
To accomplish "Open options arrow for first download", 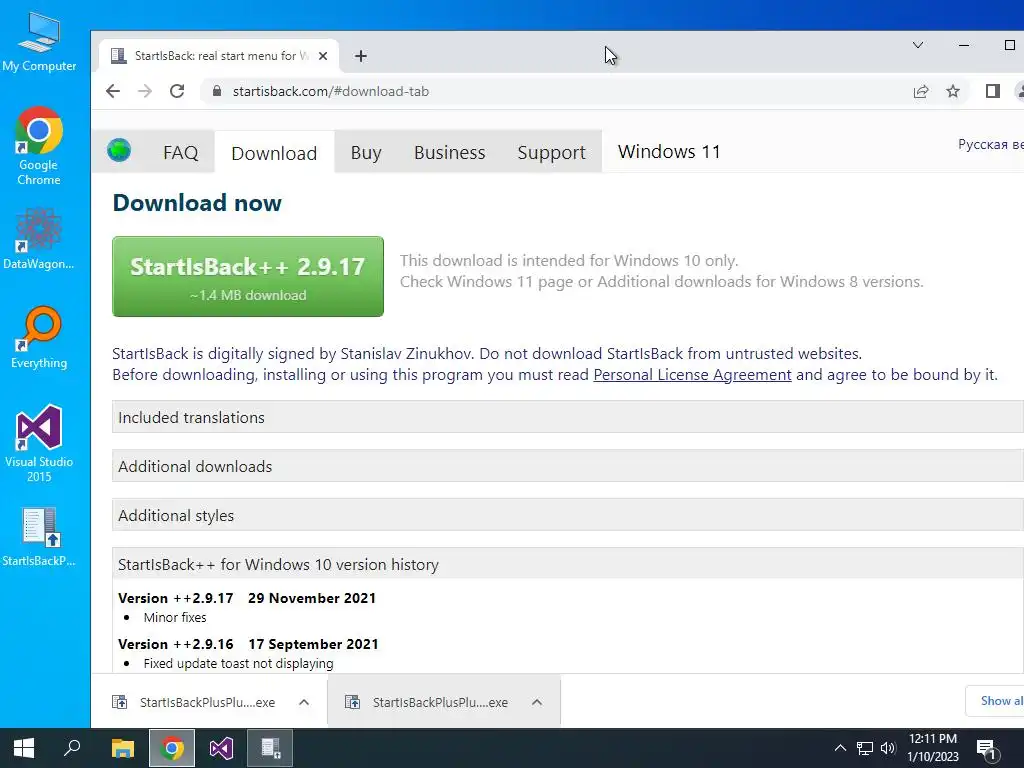I will coord(304,702).
